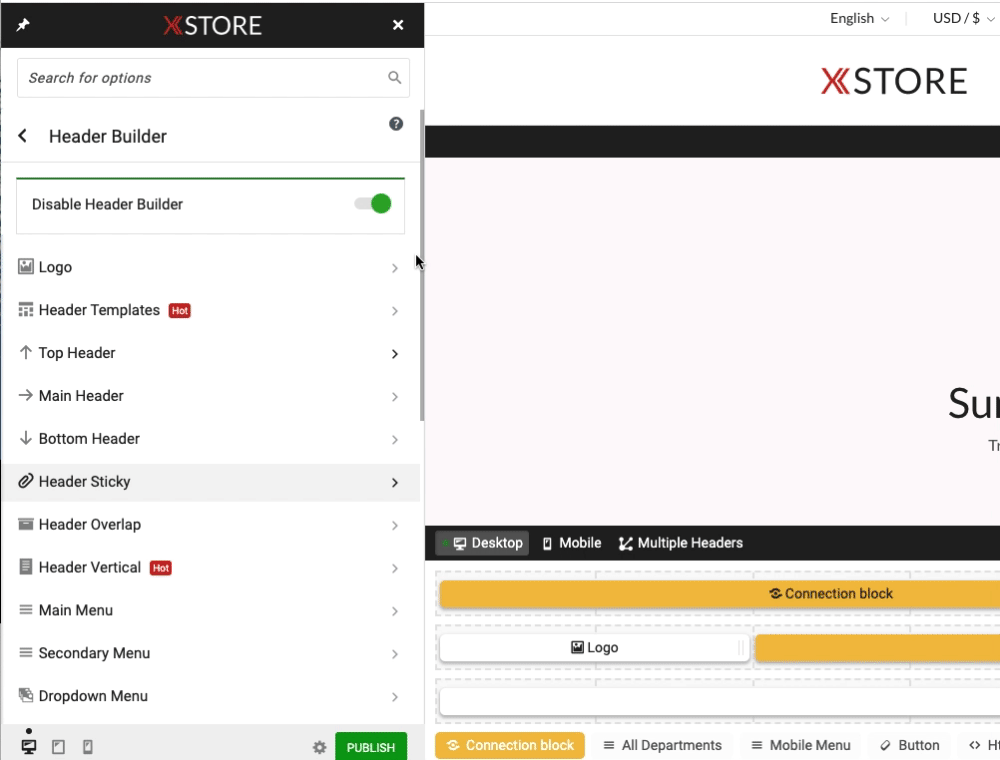Expand the Header Templates chevron
This screenshot has width=1000, height=760.
pos(395,311)
